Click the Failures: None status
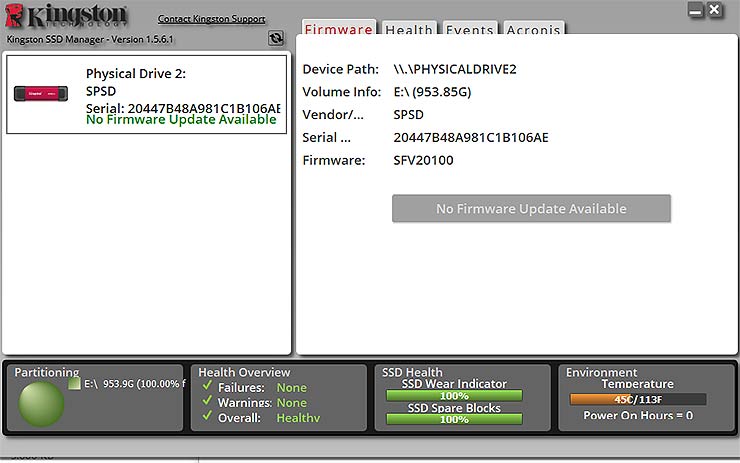This screenshot has width=740, height=463. [x=262, y=387]
